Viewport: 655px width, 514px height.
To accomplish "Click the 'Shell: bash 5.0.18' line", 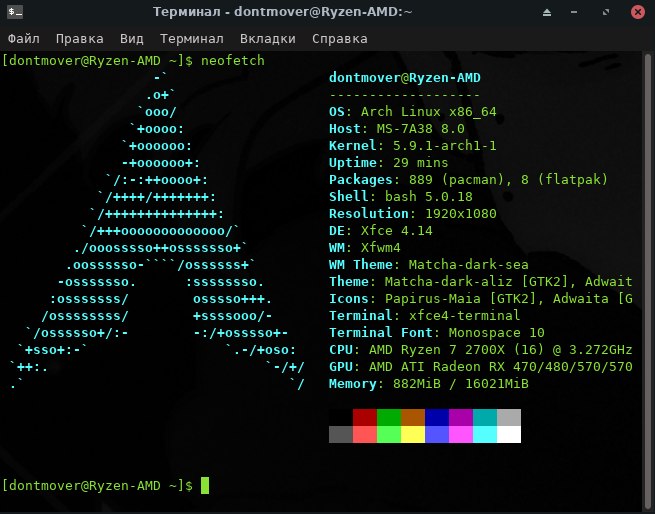I will pos(401,197).
